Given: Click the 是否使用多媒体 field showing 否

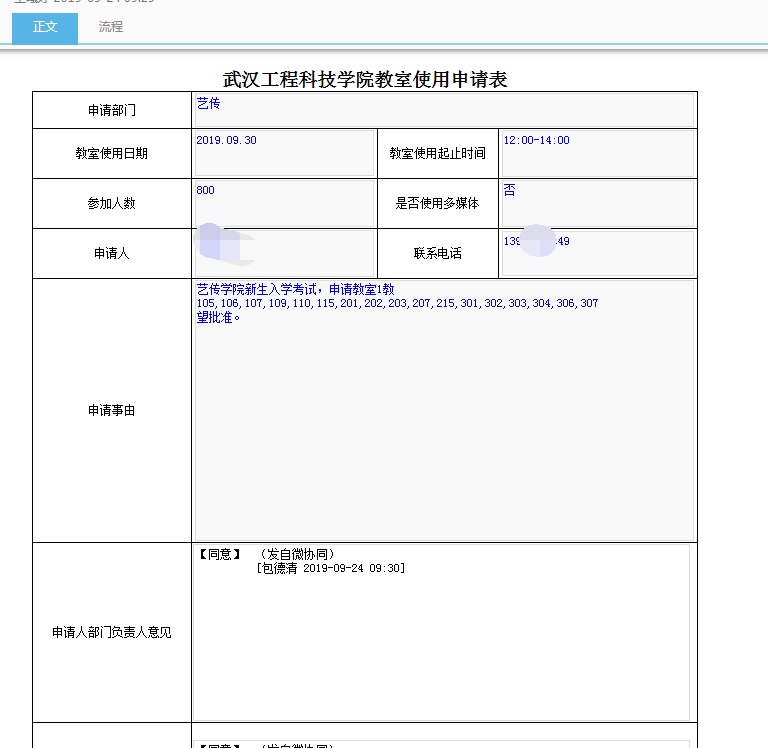Looking at the screenshot, I should (597, 203).
